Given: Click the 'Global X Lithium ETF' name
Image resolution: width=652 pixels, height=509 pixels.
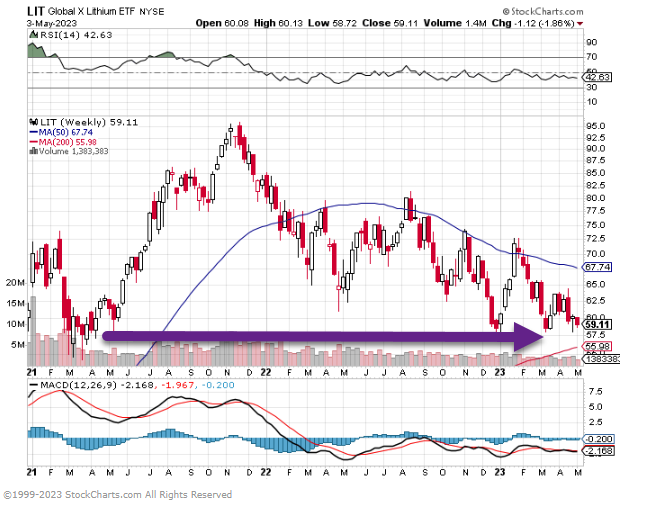Looking at the screenshot, I should coord(91,11).
